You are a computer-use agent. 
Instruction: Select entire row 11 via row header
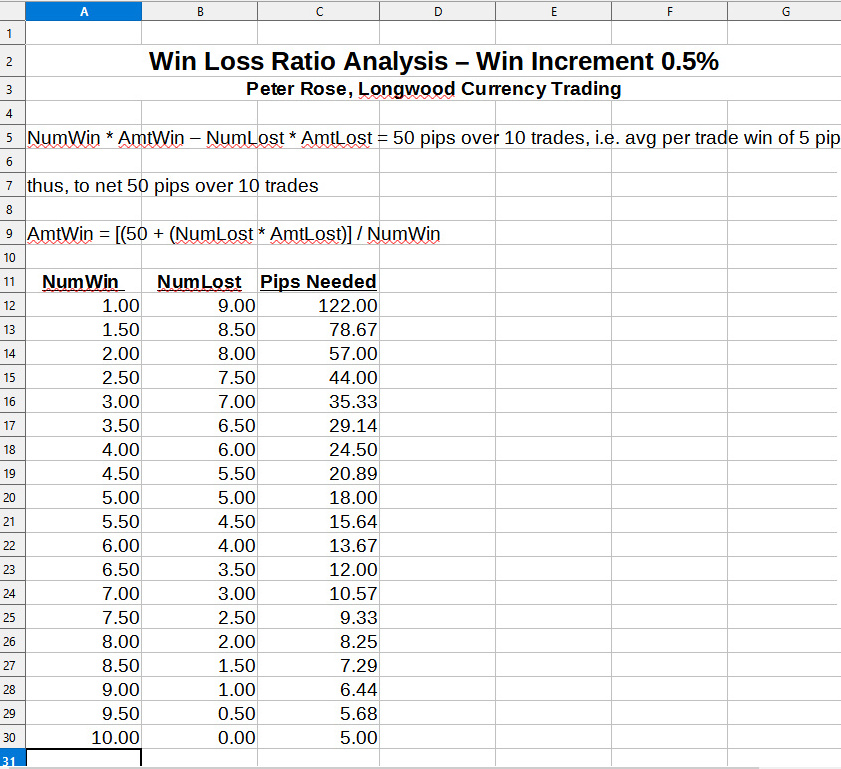[11, 282]
